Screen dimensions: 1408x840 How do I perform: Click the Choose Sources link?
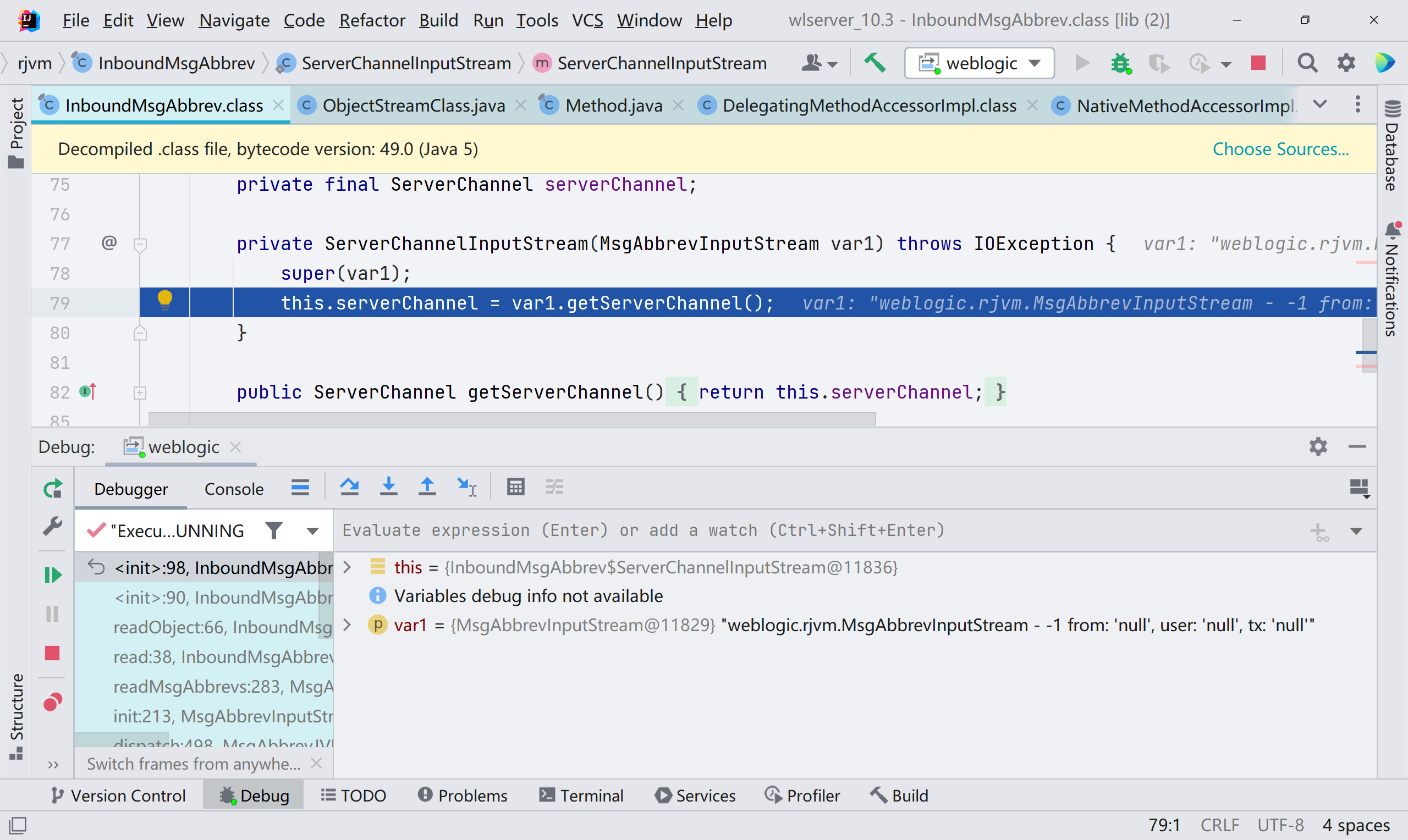[1280, 149]
